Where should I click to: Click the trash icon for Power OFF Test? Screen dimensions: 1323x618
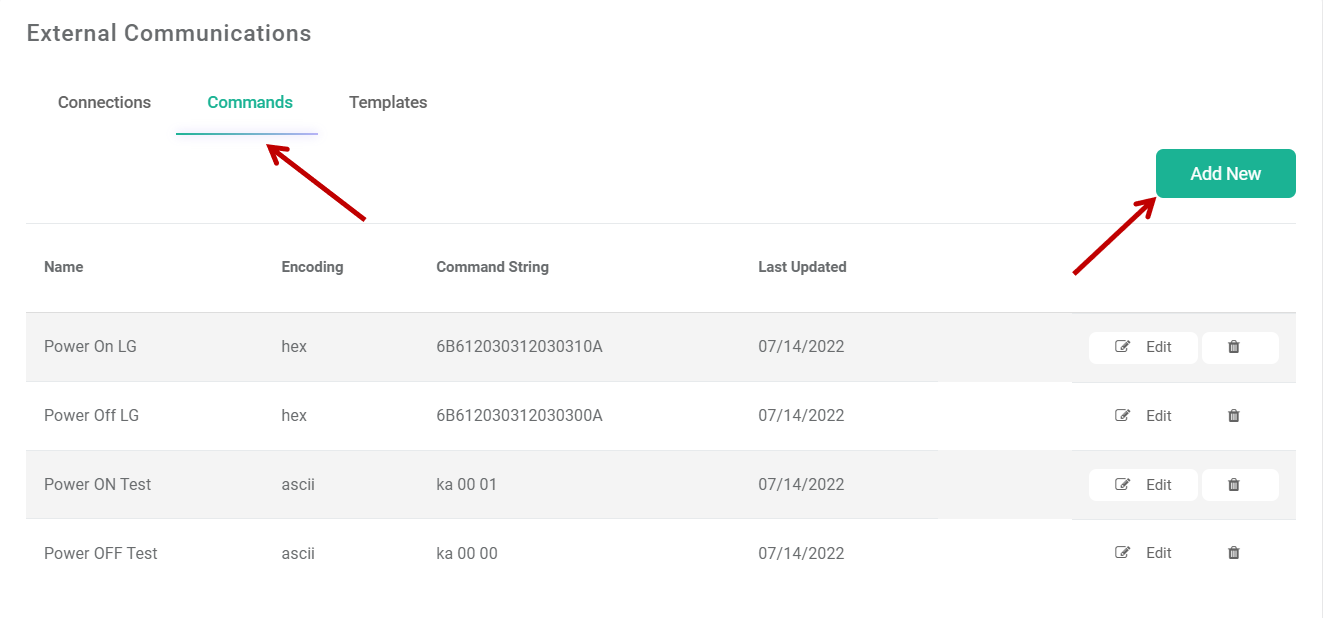coord(1233,552)
